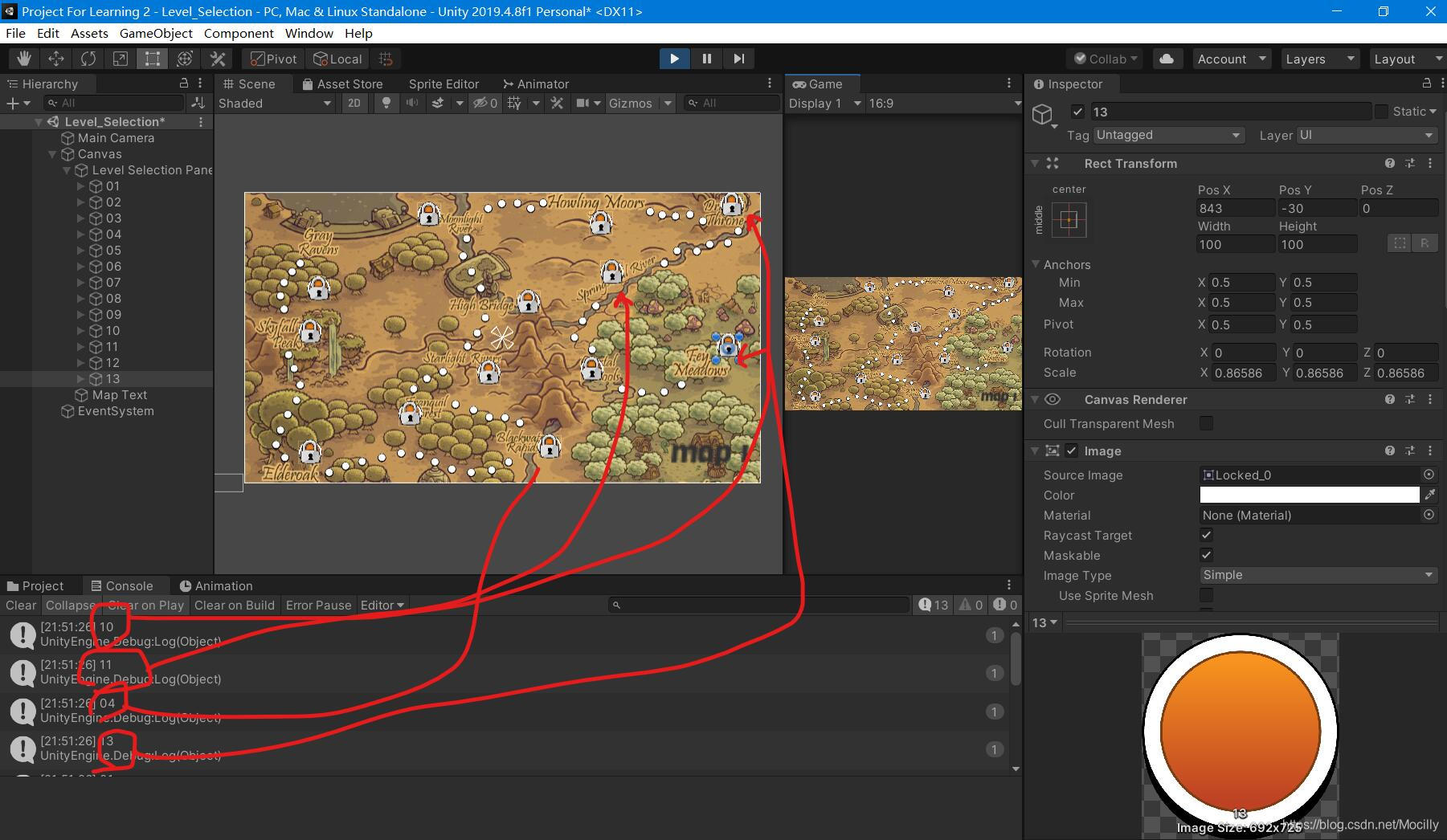Expand object 05 in Hierarchy
Screen dimensions: 1447x840
tap(81, 250)
